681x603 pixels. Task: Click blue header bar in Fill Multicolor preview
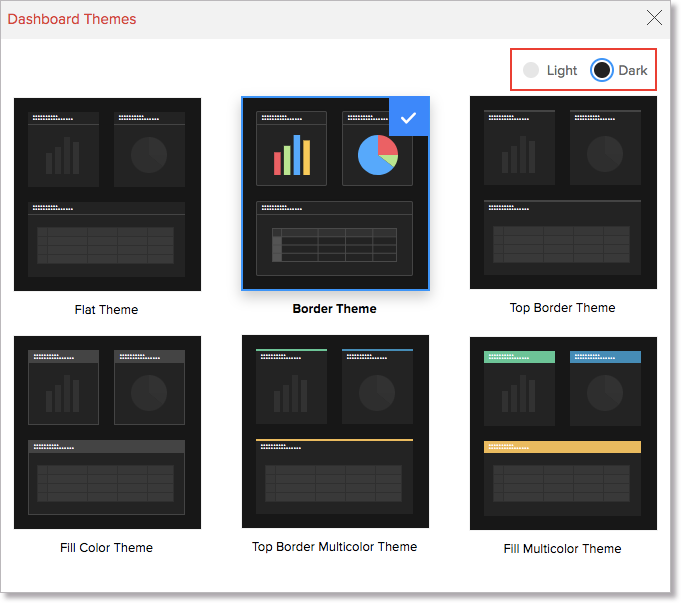tap(605, 357)
